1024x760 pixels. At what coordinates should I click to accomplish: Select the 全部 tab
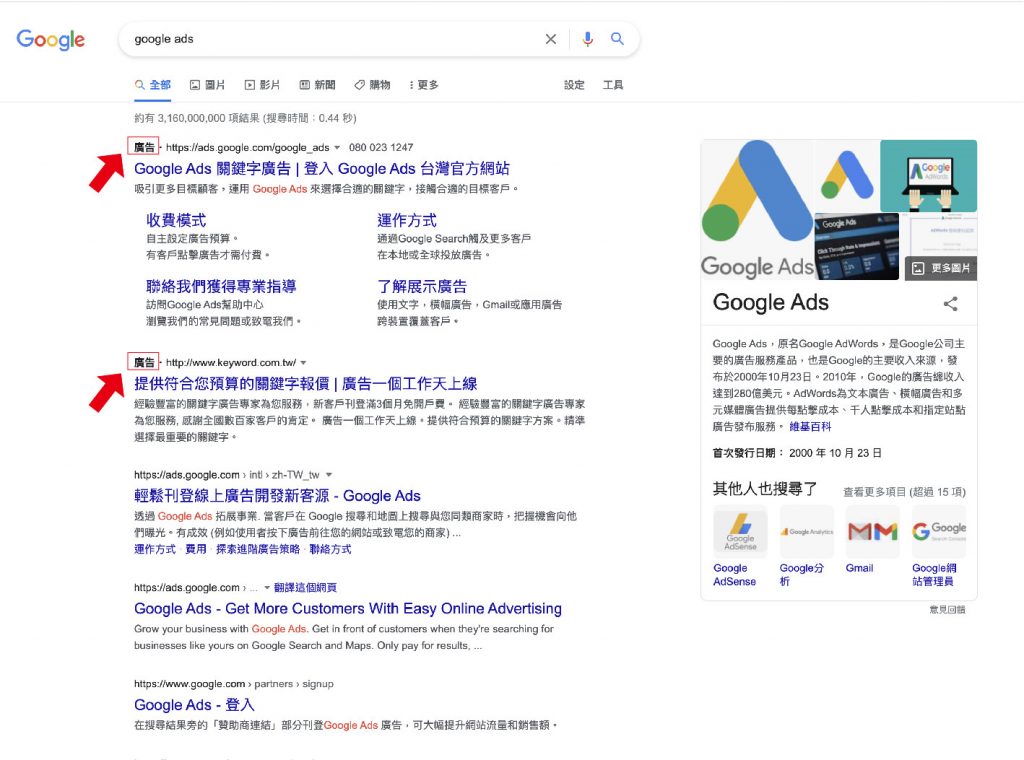click(x=153, y=85)
